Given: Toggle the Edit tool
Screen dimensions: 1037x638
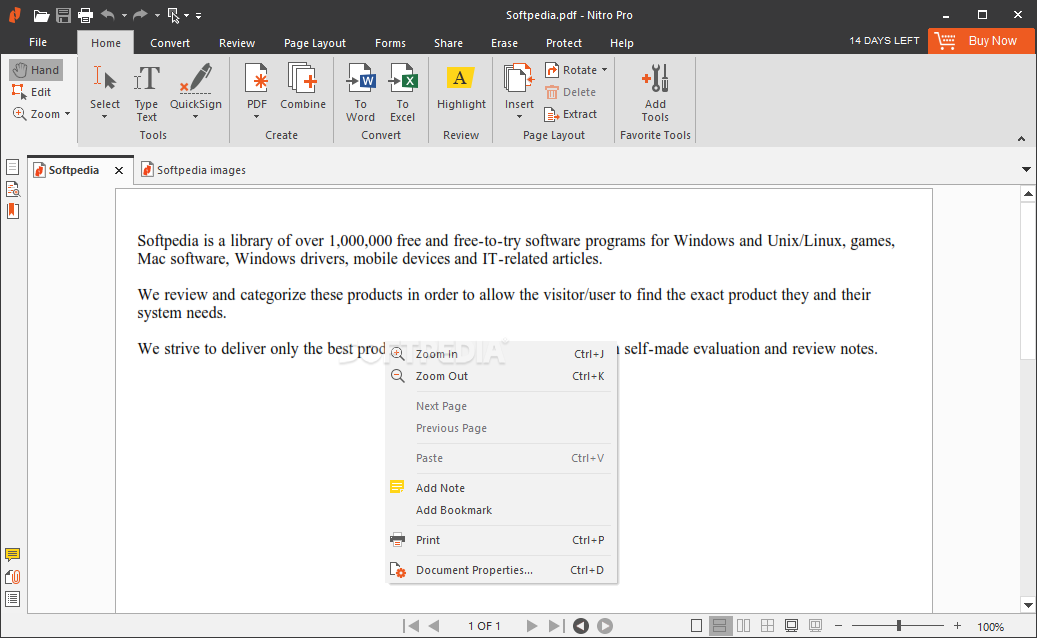Looking at the screenshot, I should 32,92.
